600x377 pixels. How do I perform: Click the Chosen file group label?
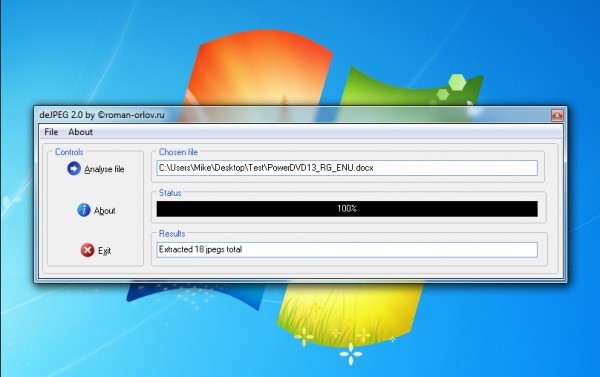(x=178, y=152)
